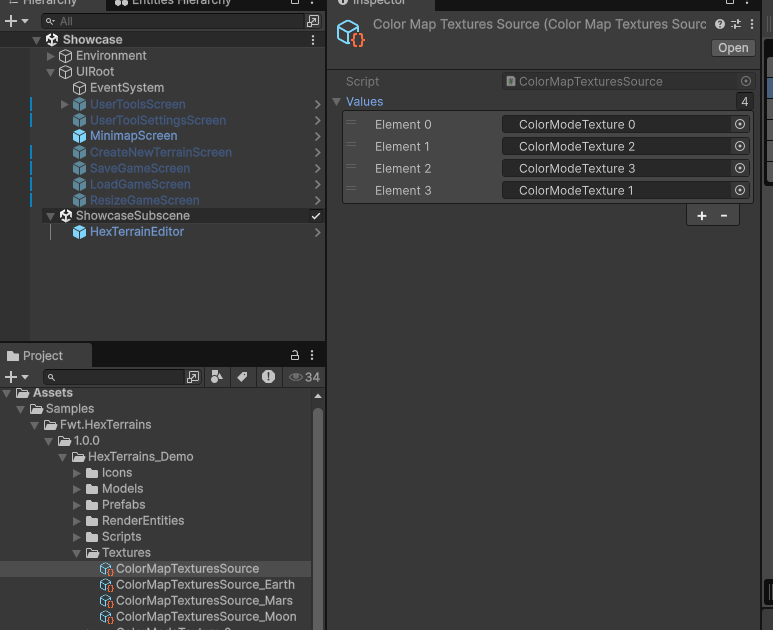Collapse the Values list foldout

coord(337,102)
